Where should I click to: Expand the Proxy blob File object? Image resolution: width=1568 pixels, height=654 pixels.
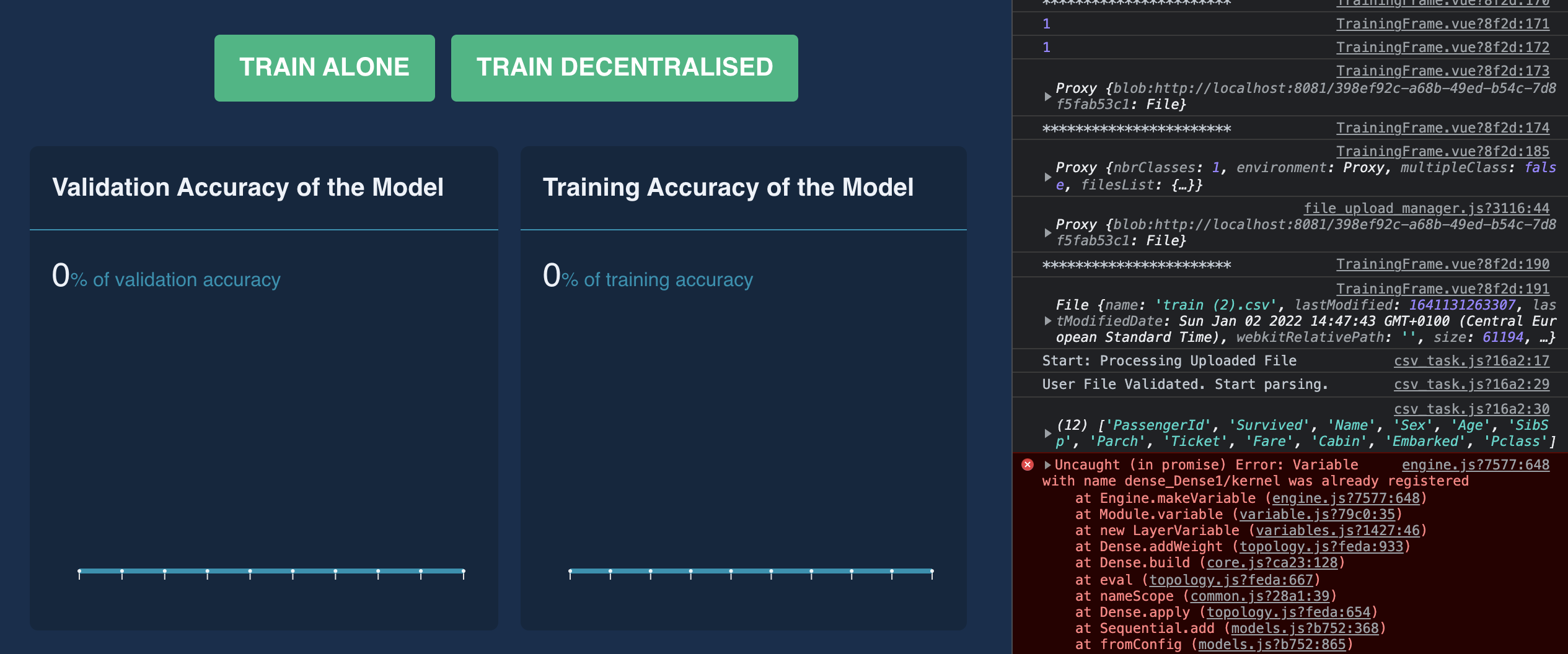pyautogui.click(x=1047, y=97)
